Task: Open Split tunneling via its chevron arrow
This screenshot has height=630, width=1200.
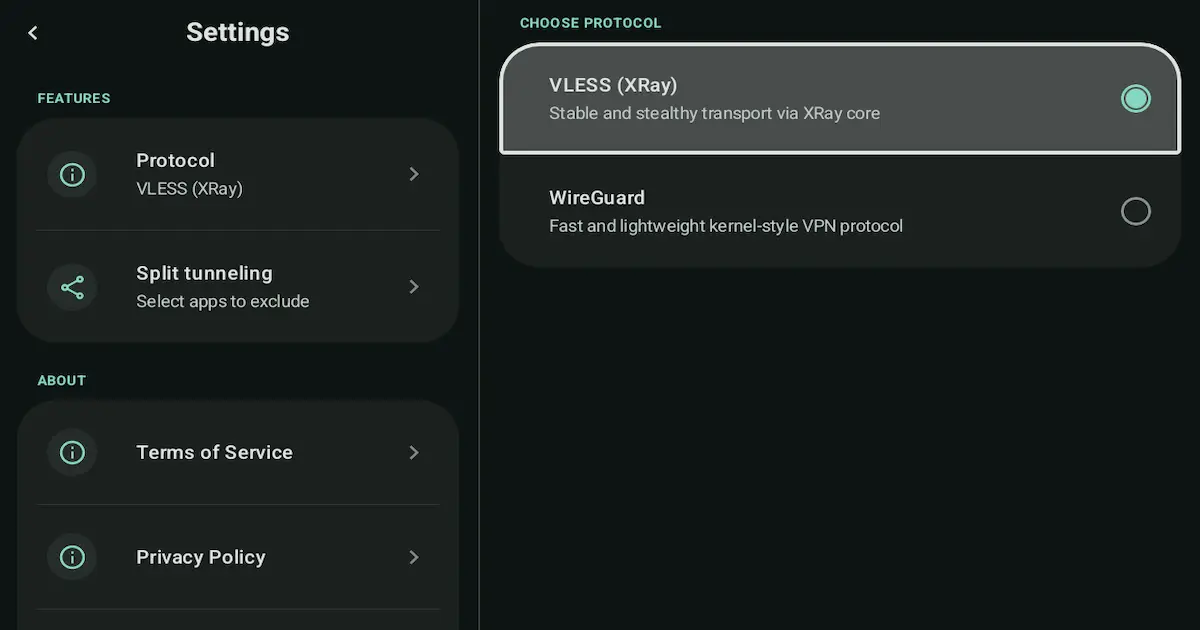Action: click(x=414, y=286)
